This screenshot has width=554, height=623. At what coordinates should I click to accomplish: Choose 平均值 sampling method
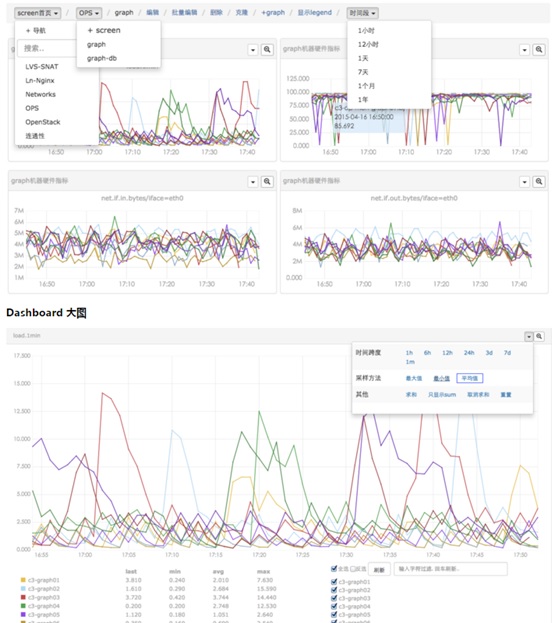click(x=470, y=378)
